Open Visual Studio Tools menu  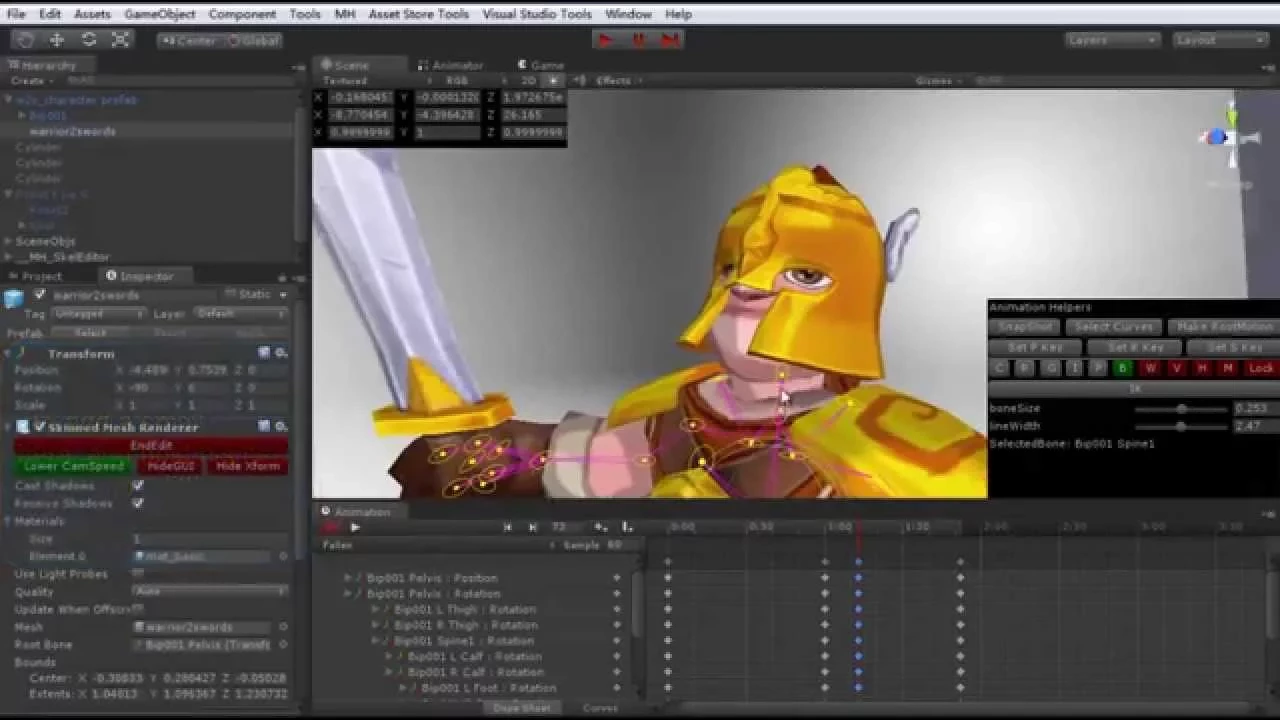tap(536, 14)
